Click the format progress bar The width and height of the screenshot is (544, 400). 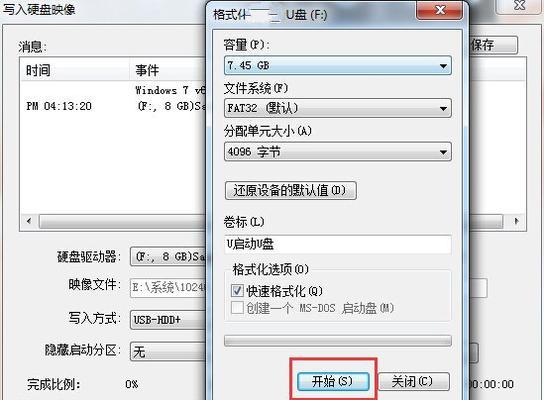[x=338, y=341]
